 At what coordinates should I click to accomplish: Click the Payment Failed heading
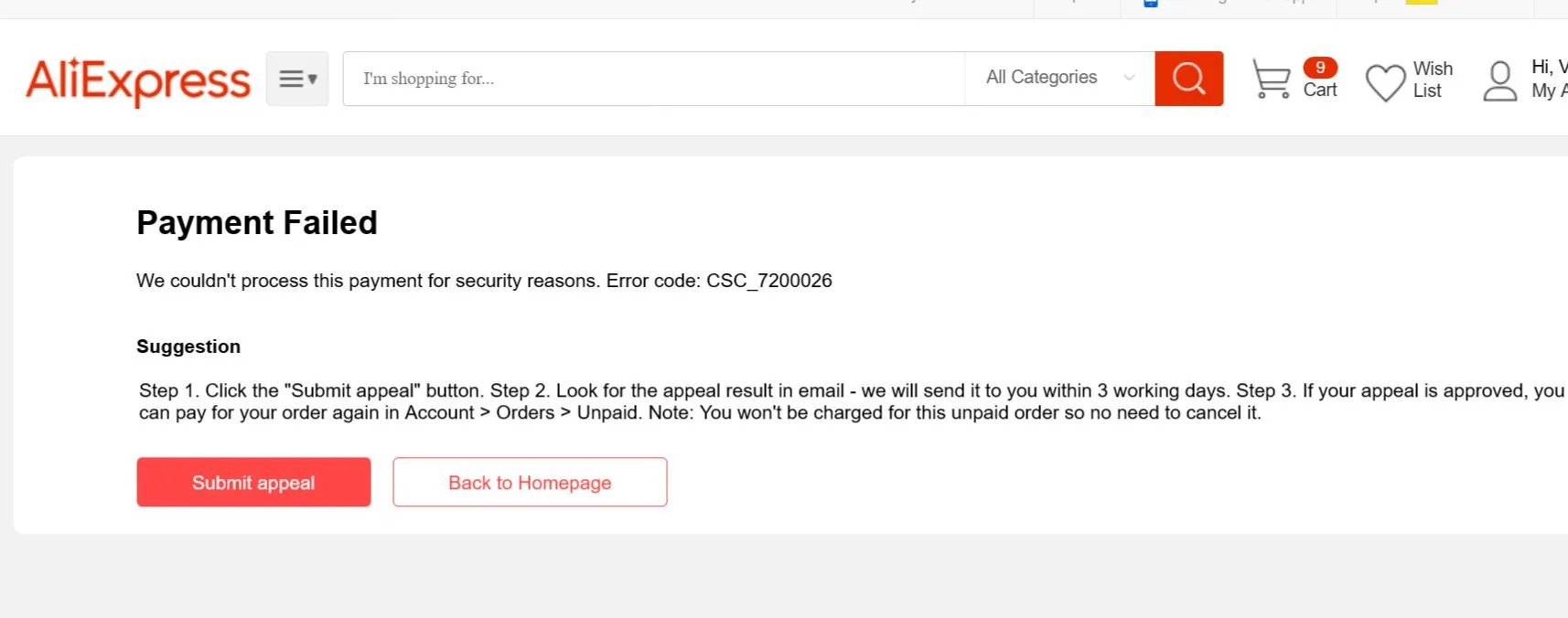(257, 223)
